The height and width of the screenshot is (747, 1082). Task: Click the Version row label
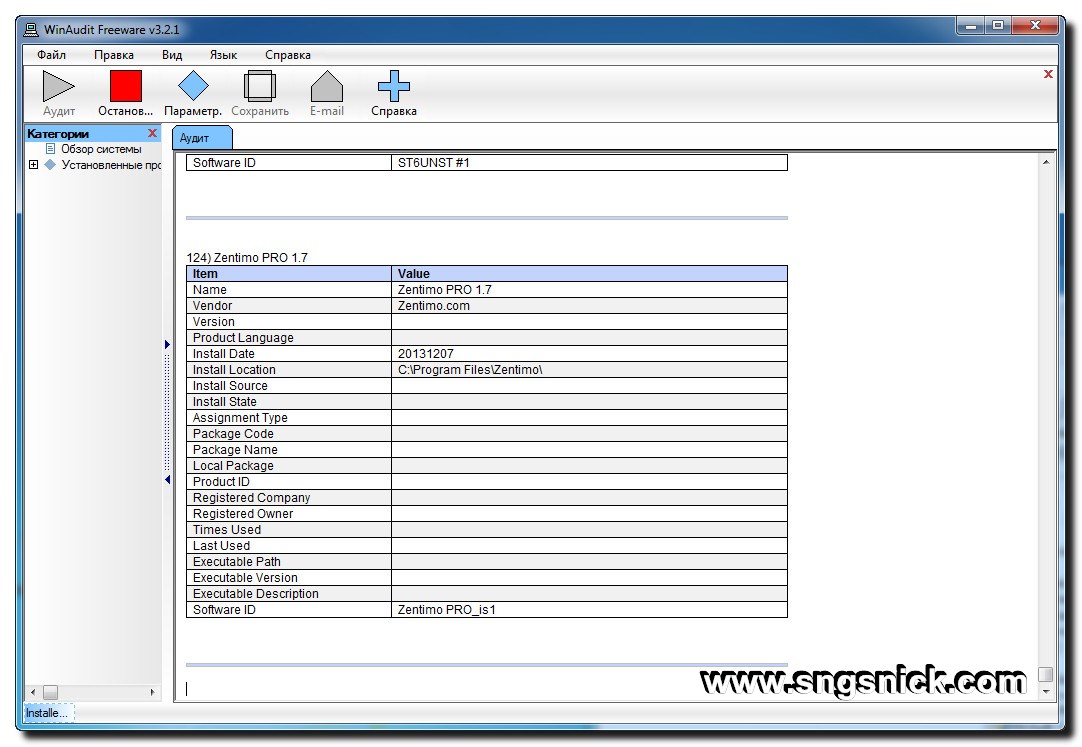pos(213,321)
